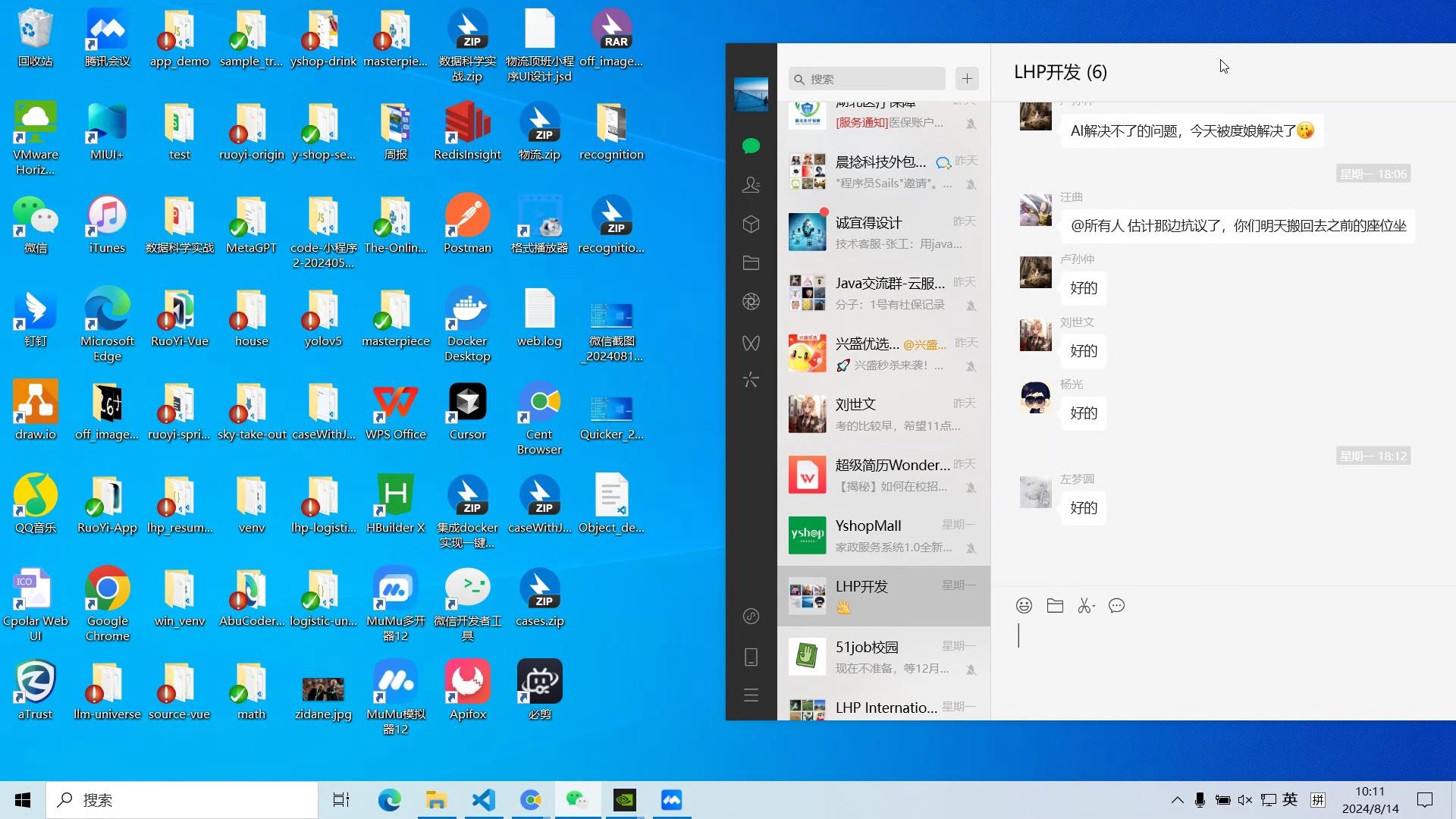Toggle the 英 input language indicator
Viewport: 1456px width, 819px height.
click(1290, 800)
